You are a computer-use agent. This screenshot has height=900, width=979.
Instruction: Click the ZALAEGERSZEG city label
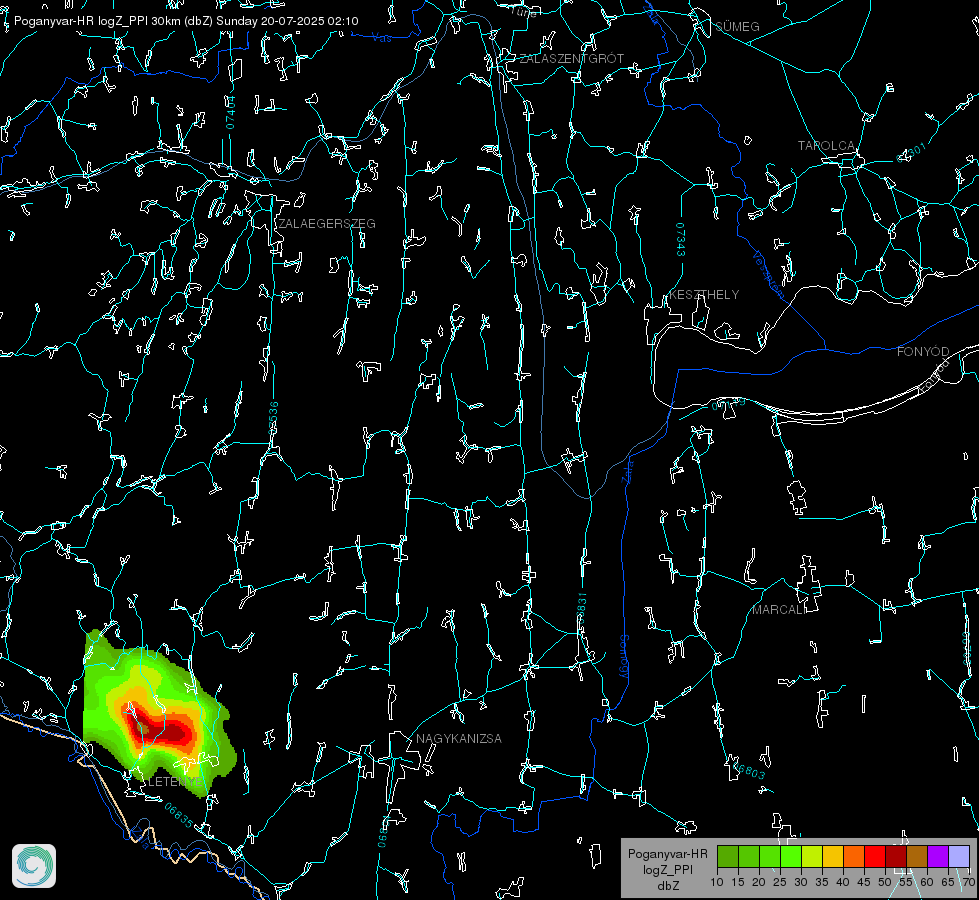[327, 224]
